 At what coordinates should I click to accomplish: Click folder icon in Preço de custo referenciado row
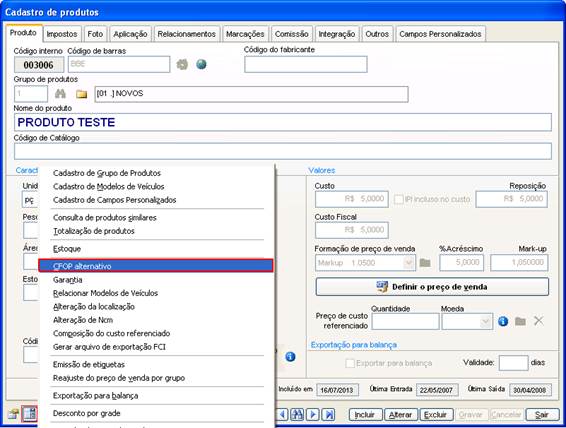520,321
